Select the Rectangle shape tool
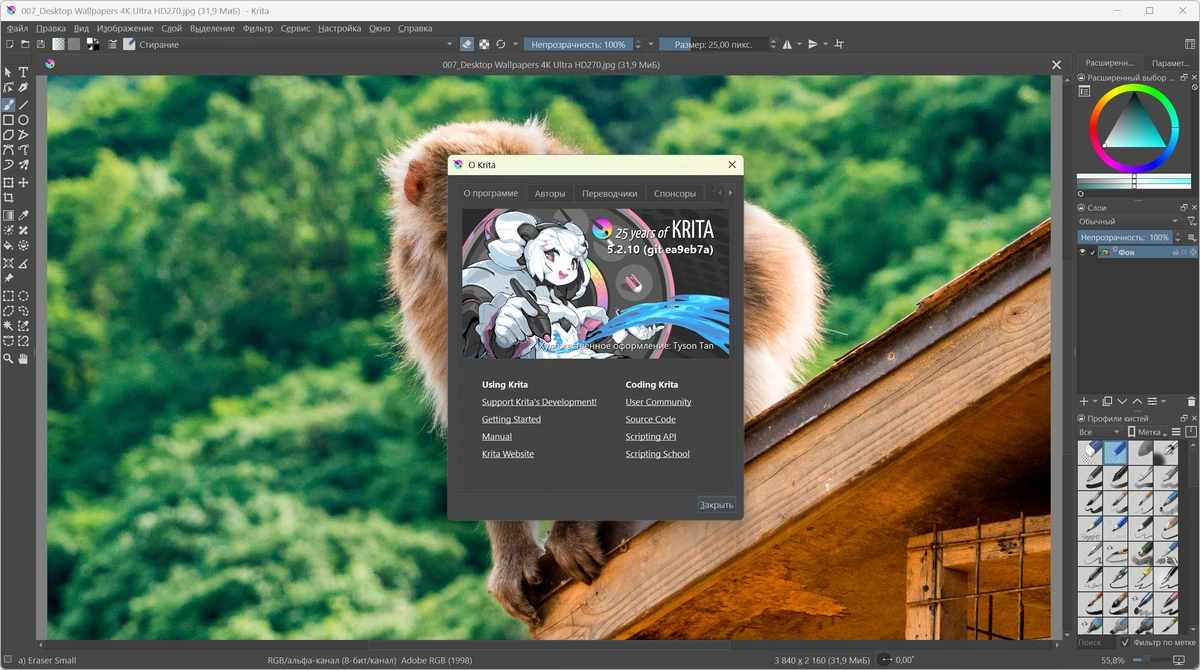Viewport: 1200px width, 670px height. (x=8, y=119)
